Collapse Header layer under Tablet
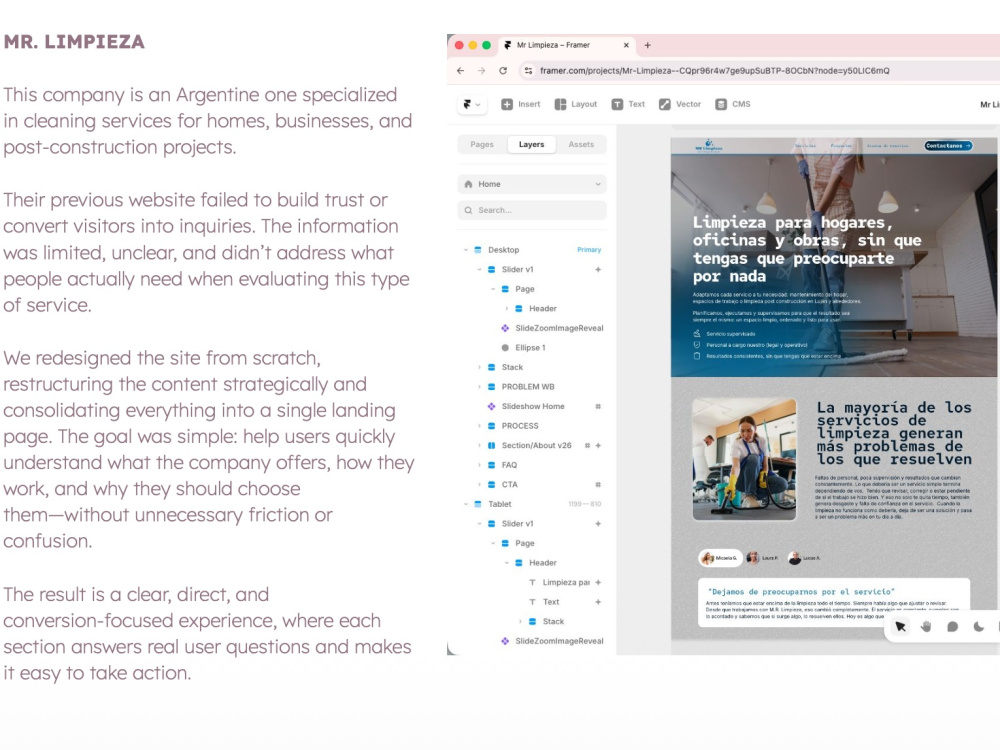1000x750 pixels. (x=507, y=563)
